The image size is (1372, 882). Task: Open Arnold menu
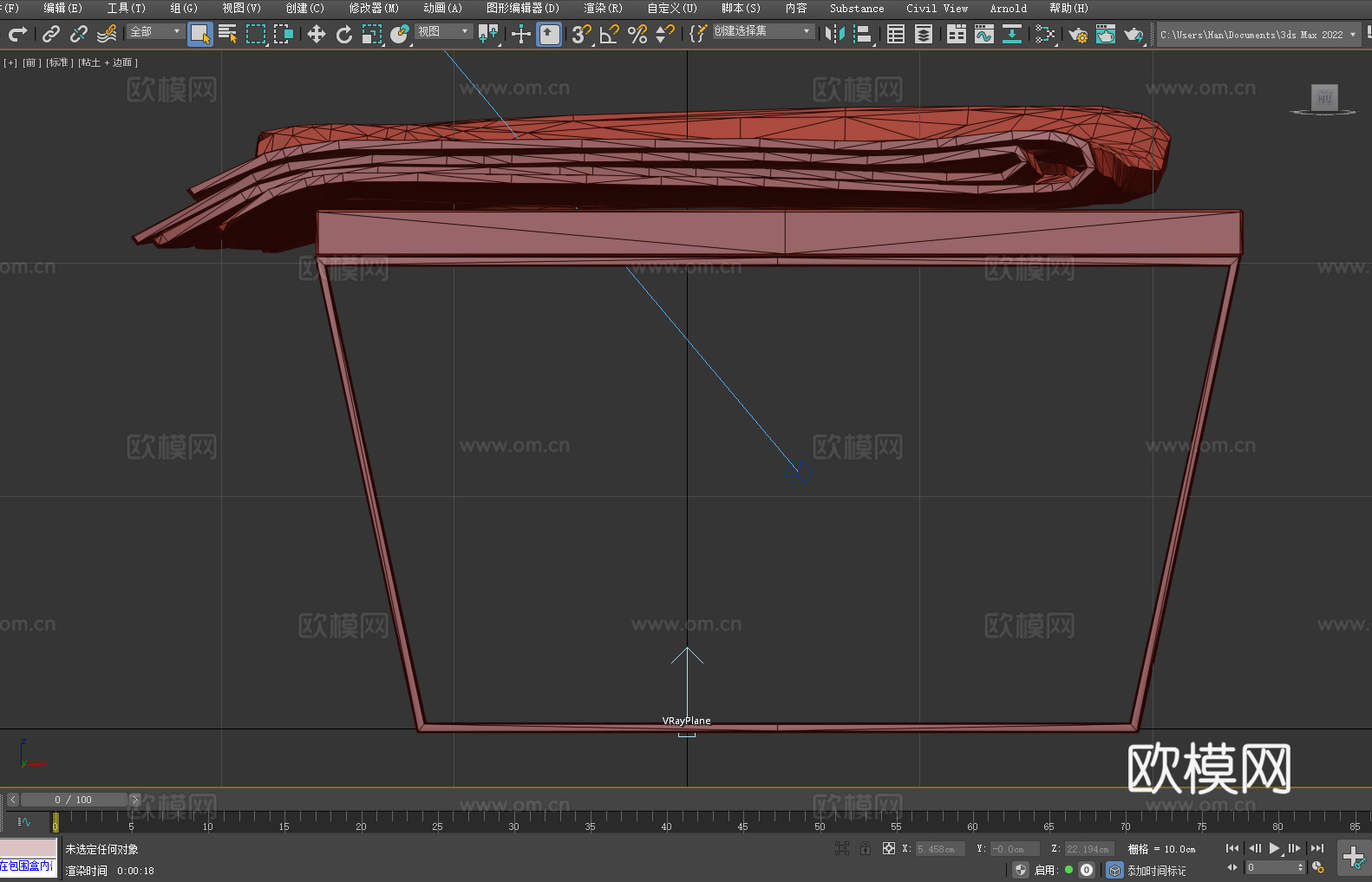1009,8
